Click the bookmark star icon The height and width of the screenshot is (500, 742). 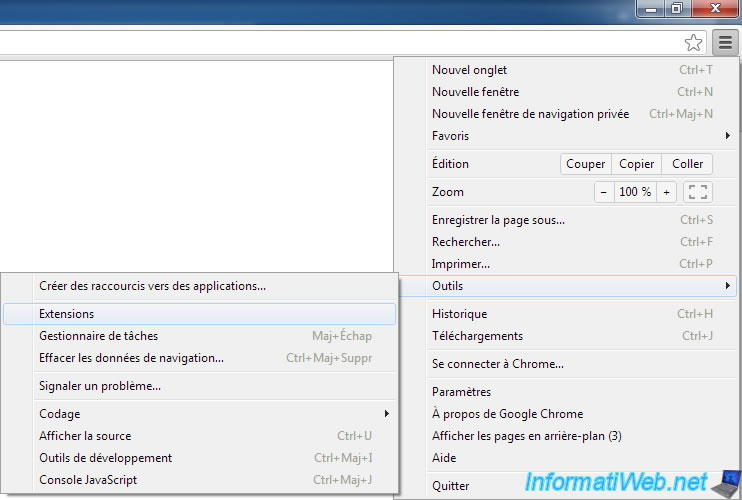point(693,42)
